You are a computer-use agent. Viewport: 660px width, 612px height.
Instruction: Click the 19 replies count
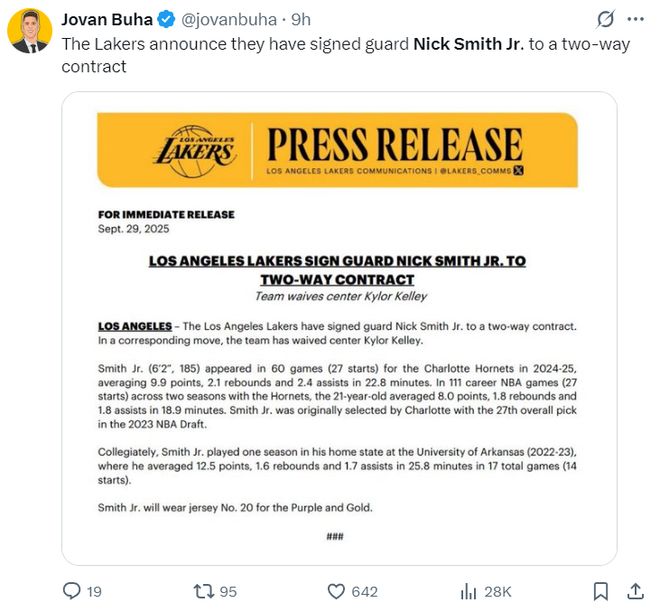(x=94, y=592)
